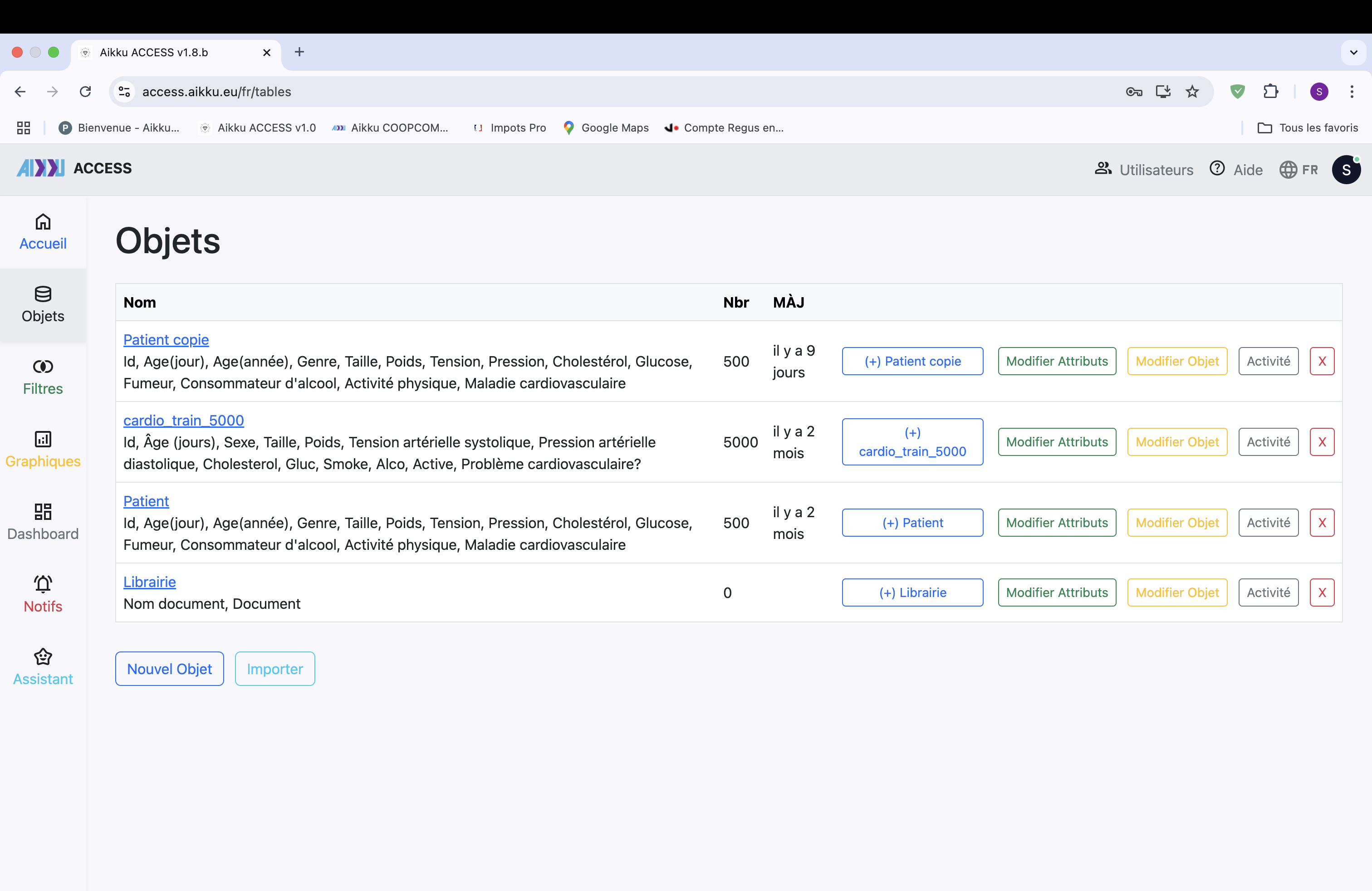Viewport: 1372px width, 891px height.
Task: Open the Graphiques chart icon
Action: point(43,439)
